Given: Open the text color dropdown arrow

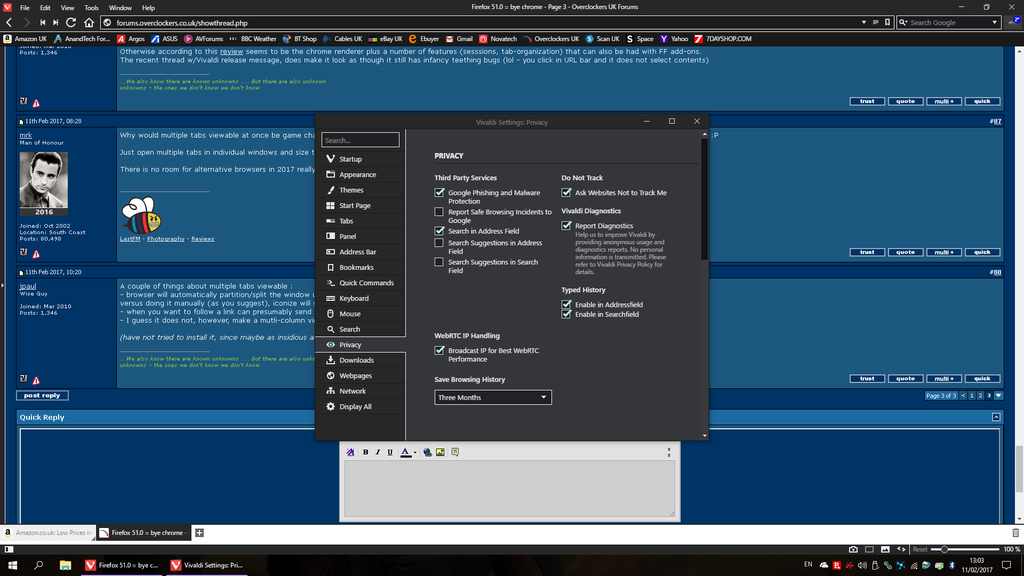Looking at the screenshot, I should (x=415, y=452).
